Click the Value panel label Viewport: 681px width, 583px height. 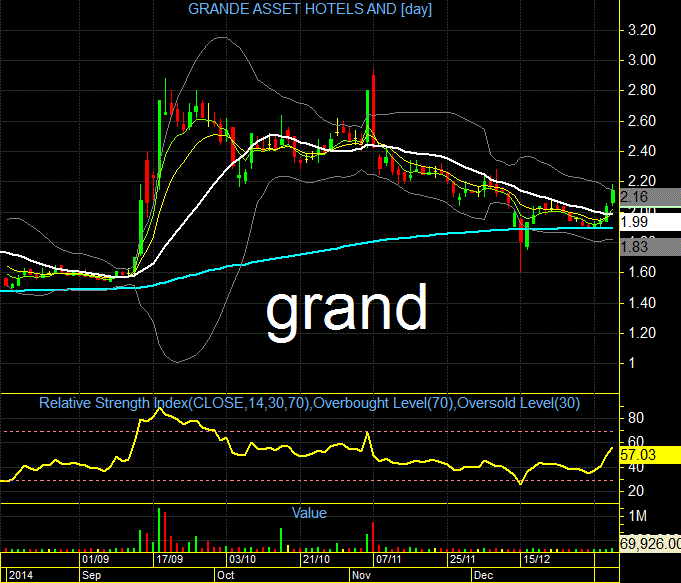tap(309, 513)
